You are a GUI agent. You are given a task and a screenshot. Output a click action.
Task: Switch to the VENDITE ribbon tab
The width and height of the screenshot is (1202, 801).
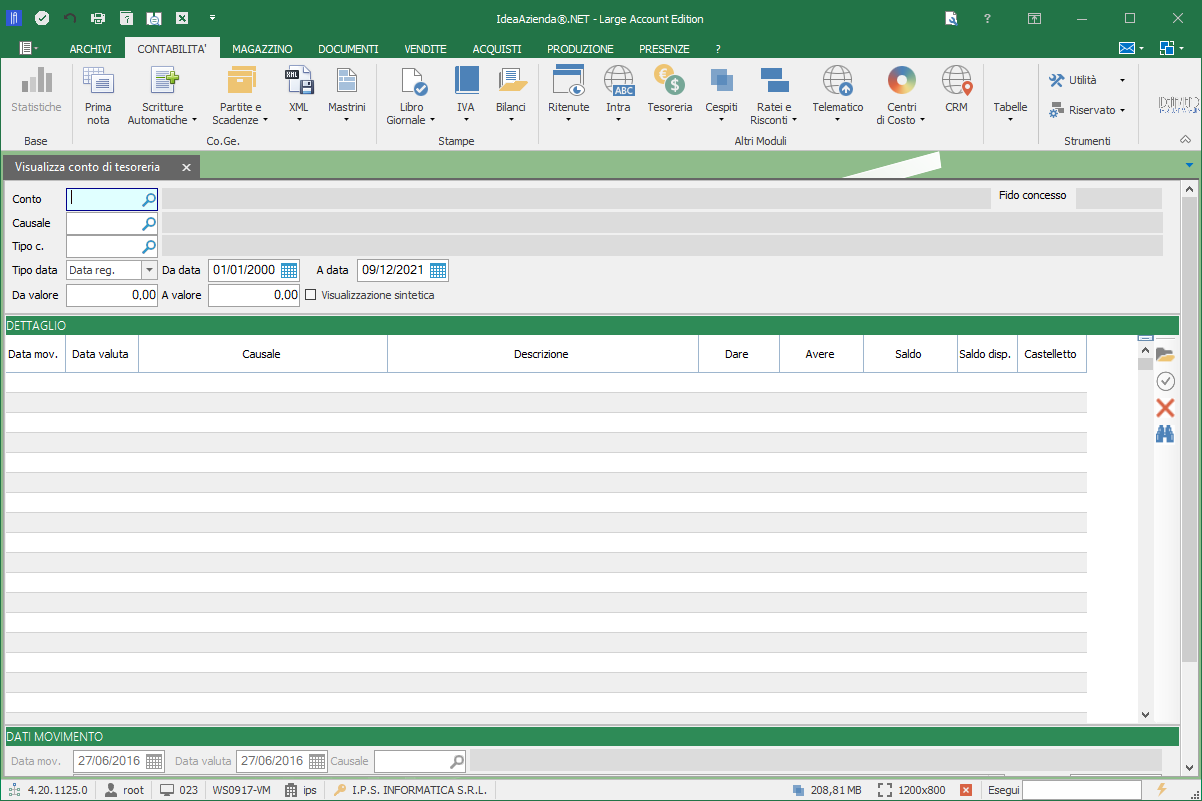[425, 48]
